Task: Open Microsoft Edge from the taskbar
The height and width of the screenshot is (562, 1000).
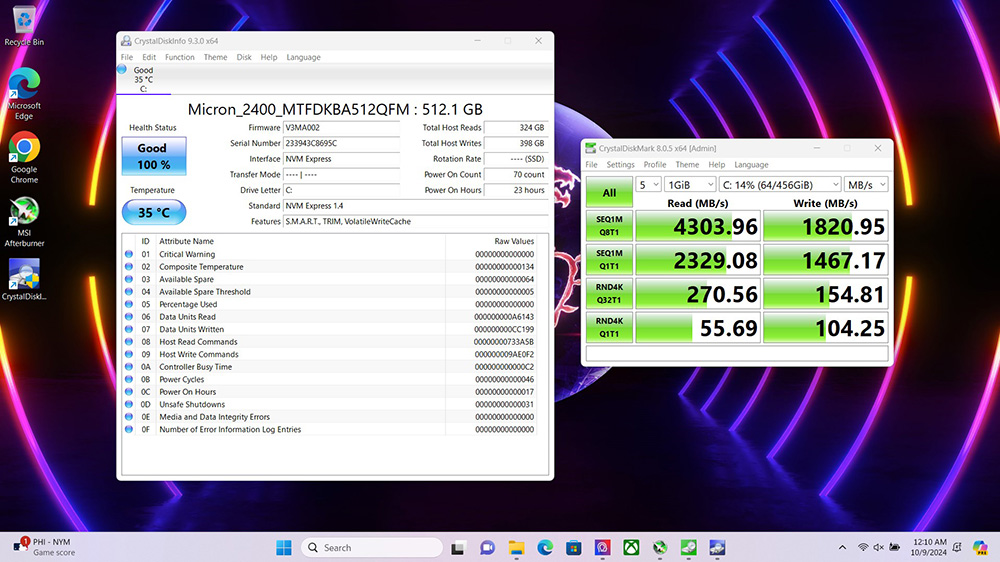Action: [x=545, y=547]
